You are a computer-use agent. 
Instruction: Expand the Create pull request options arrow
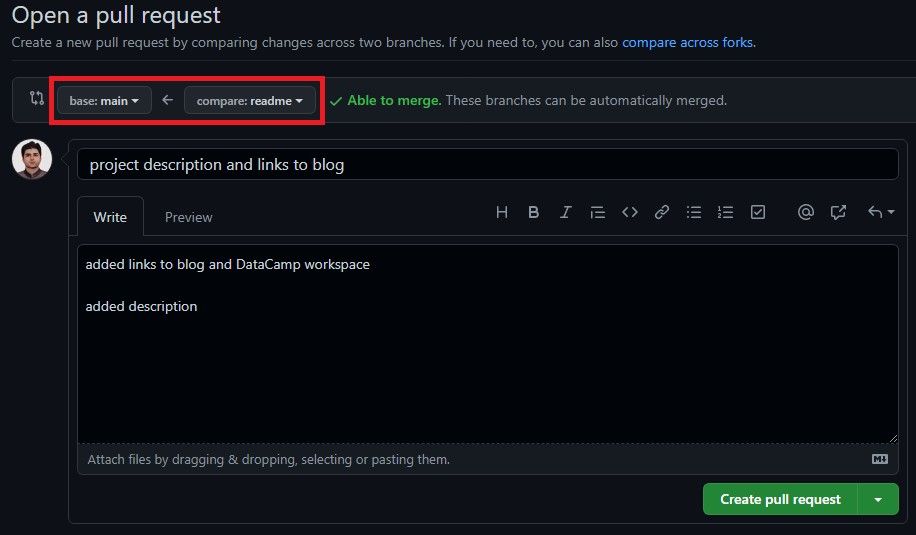coord(878,499)
